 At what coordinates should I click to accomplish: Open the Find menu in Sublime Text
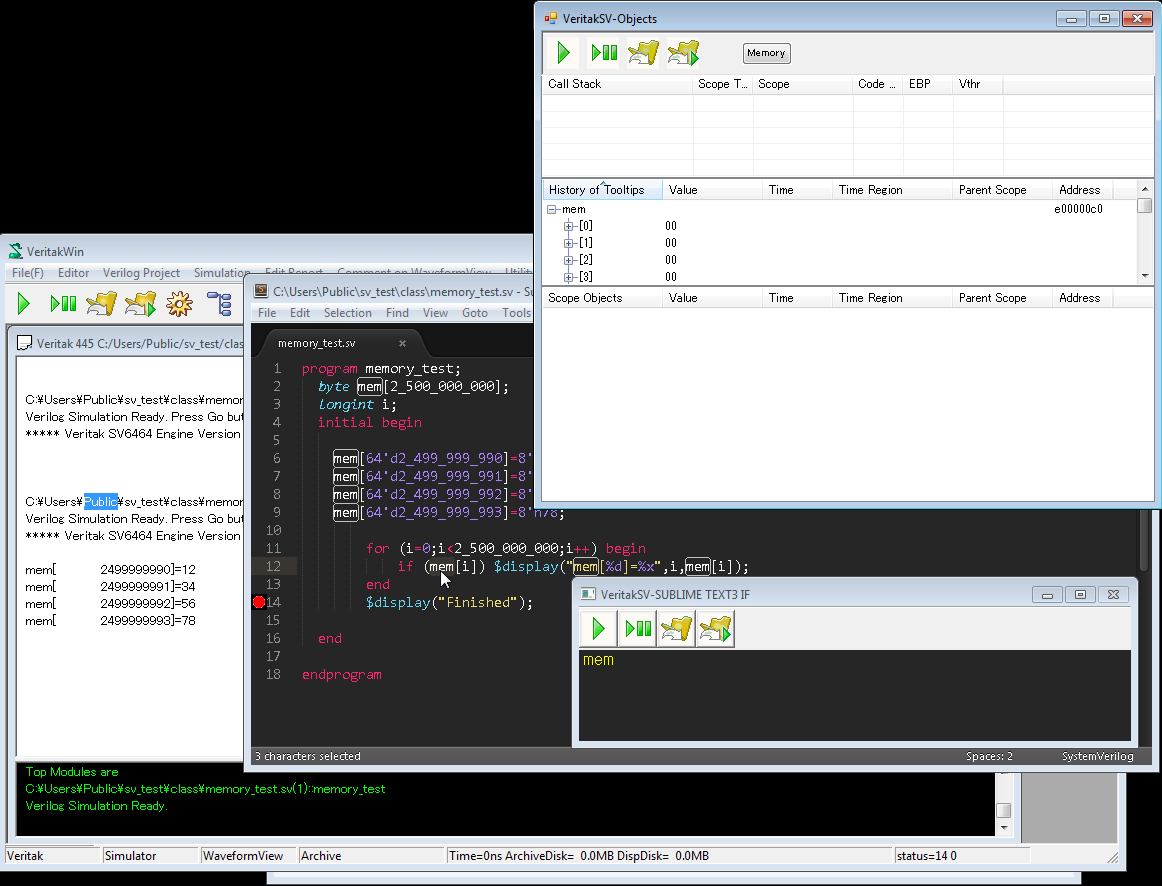397,313
